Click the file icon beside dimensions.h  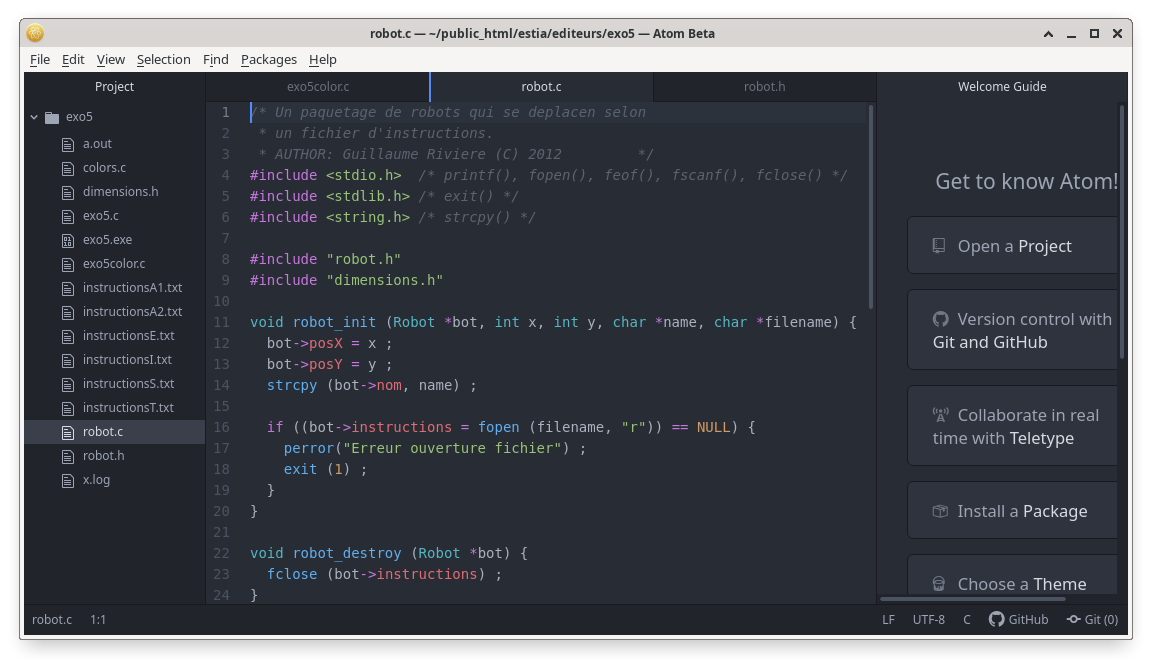click(68, 193)
